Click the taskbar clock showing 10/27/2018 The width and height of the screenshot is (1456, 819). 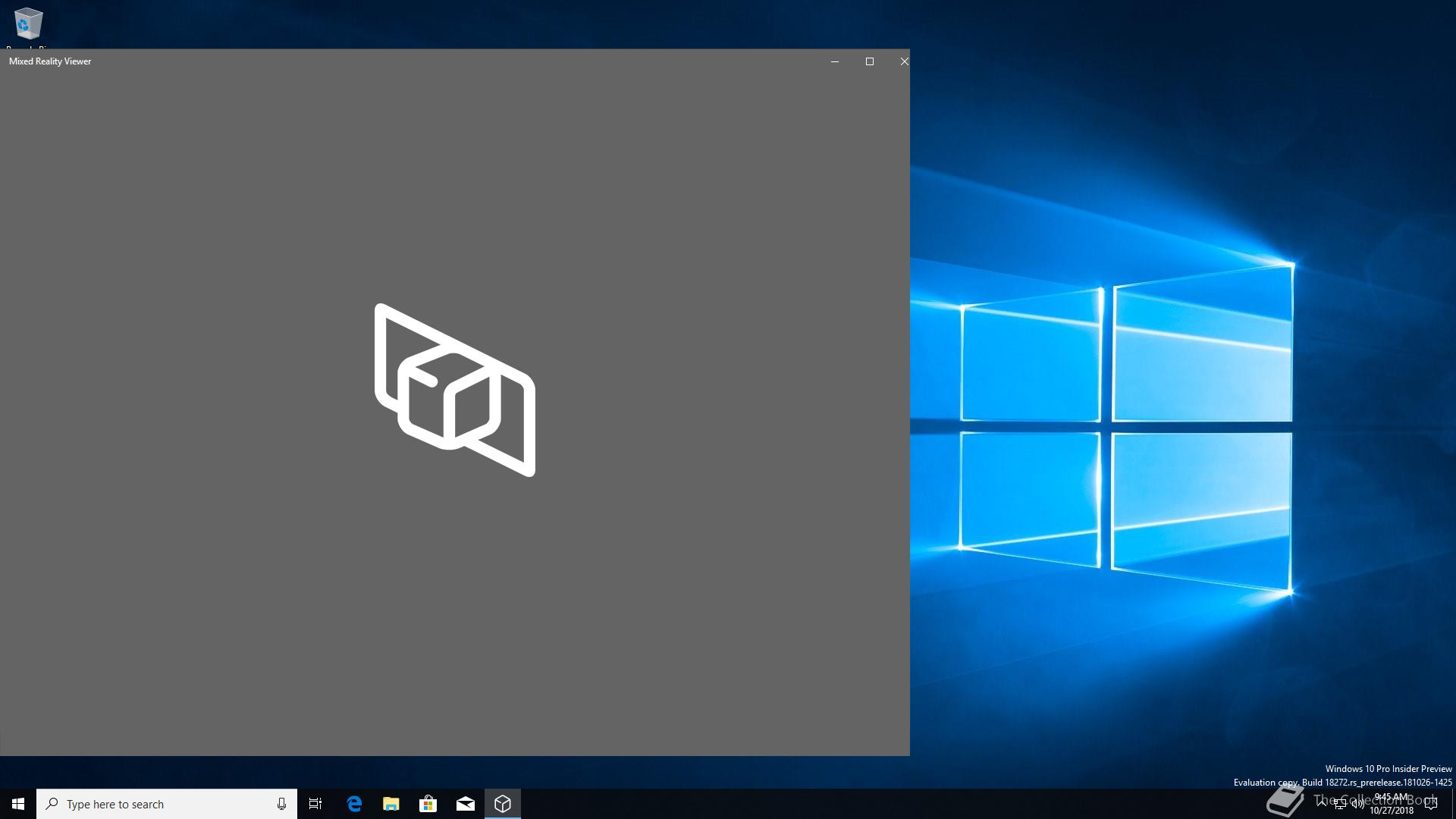click(1392, 804)
